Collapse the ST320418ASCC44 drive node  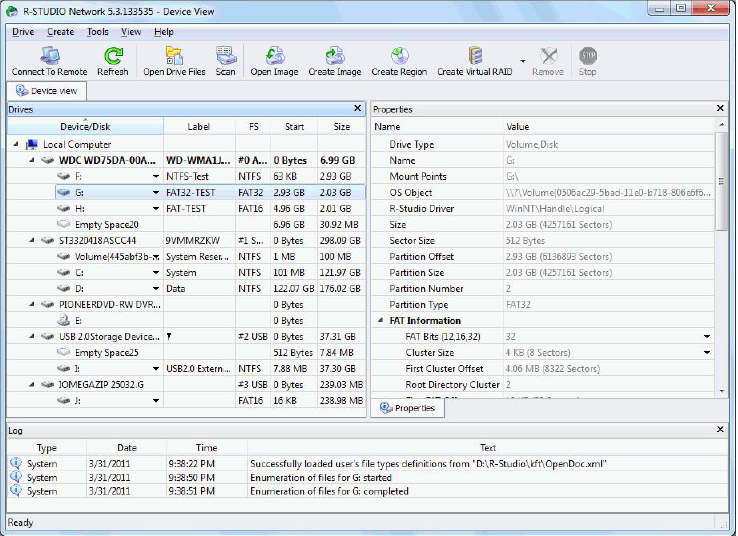click(32, 240)
